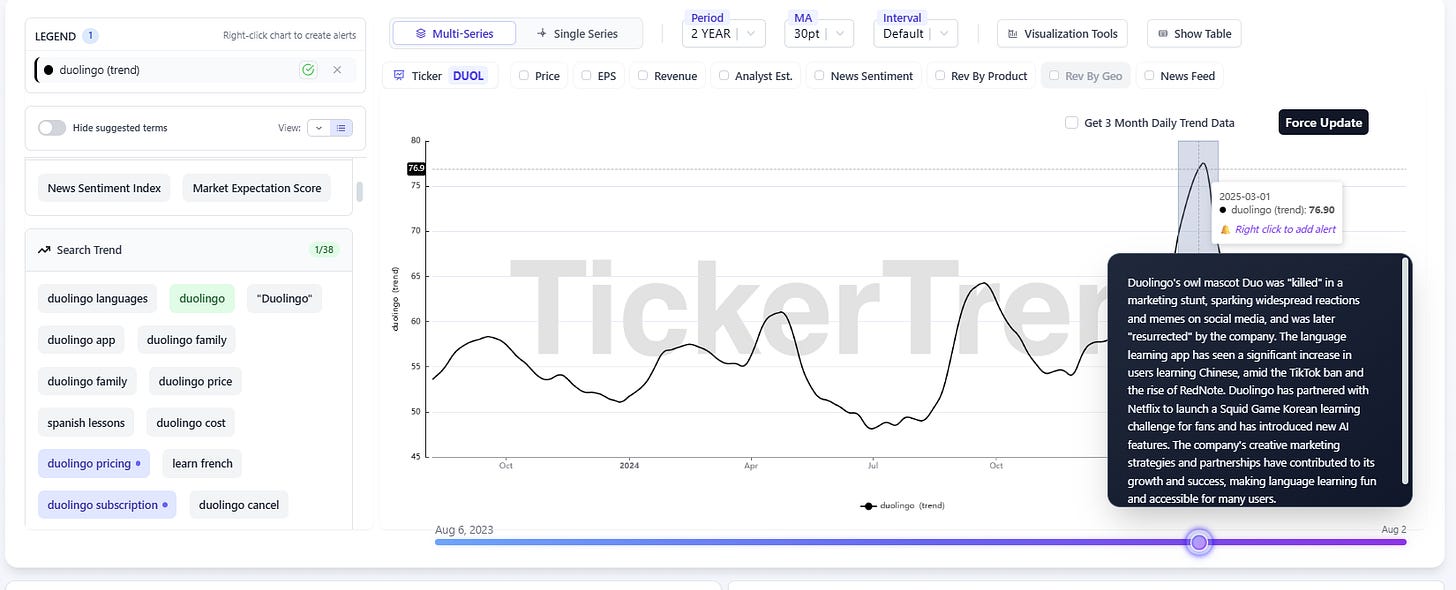Click the Single Series sparkle icon

click(542, 33)
